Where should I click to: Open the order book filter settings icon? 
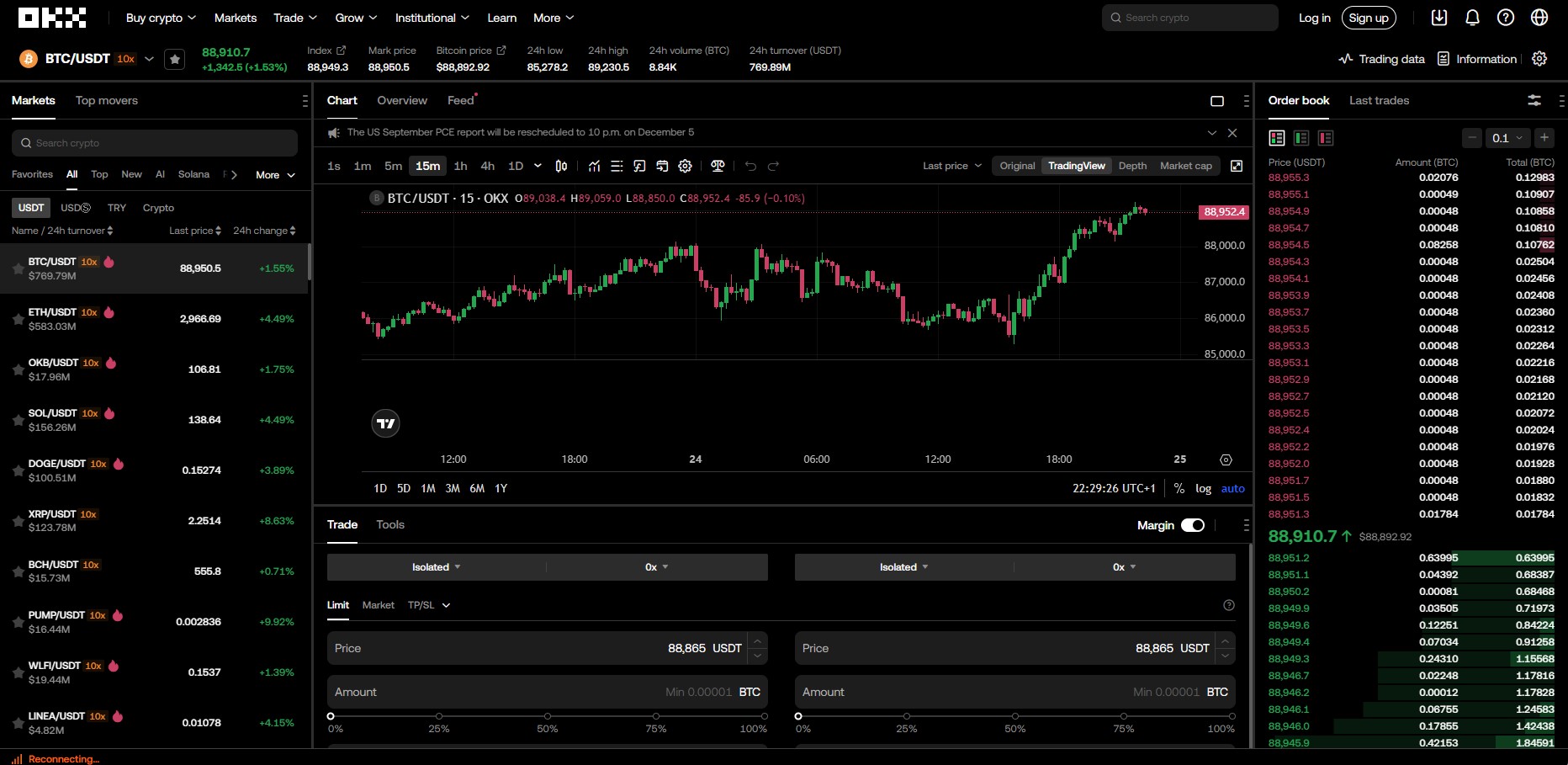click(x=1533, y=100)
